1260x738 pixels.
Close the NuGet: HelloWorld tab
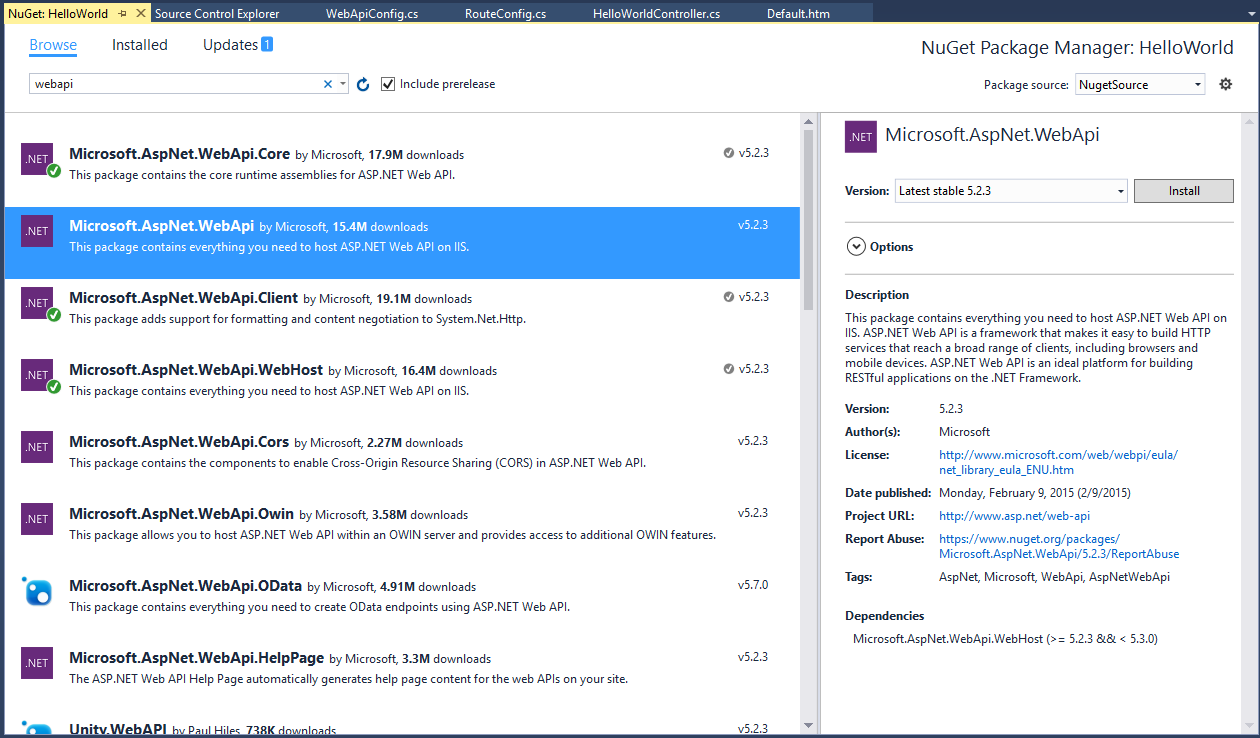(141, 14)
